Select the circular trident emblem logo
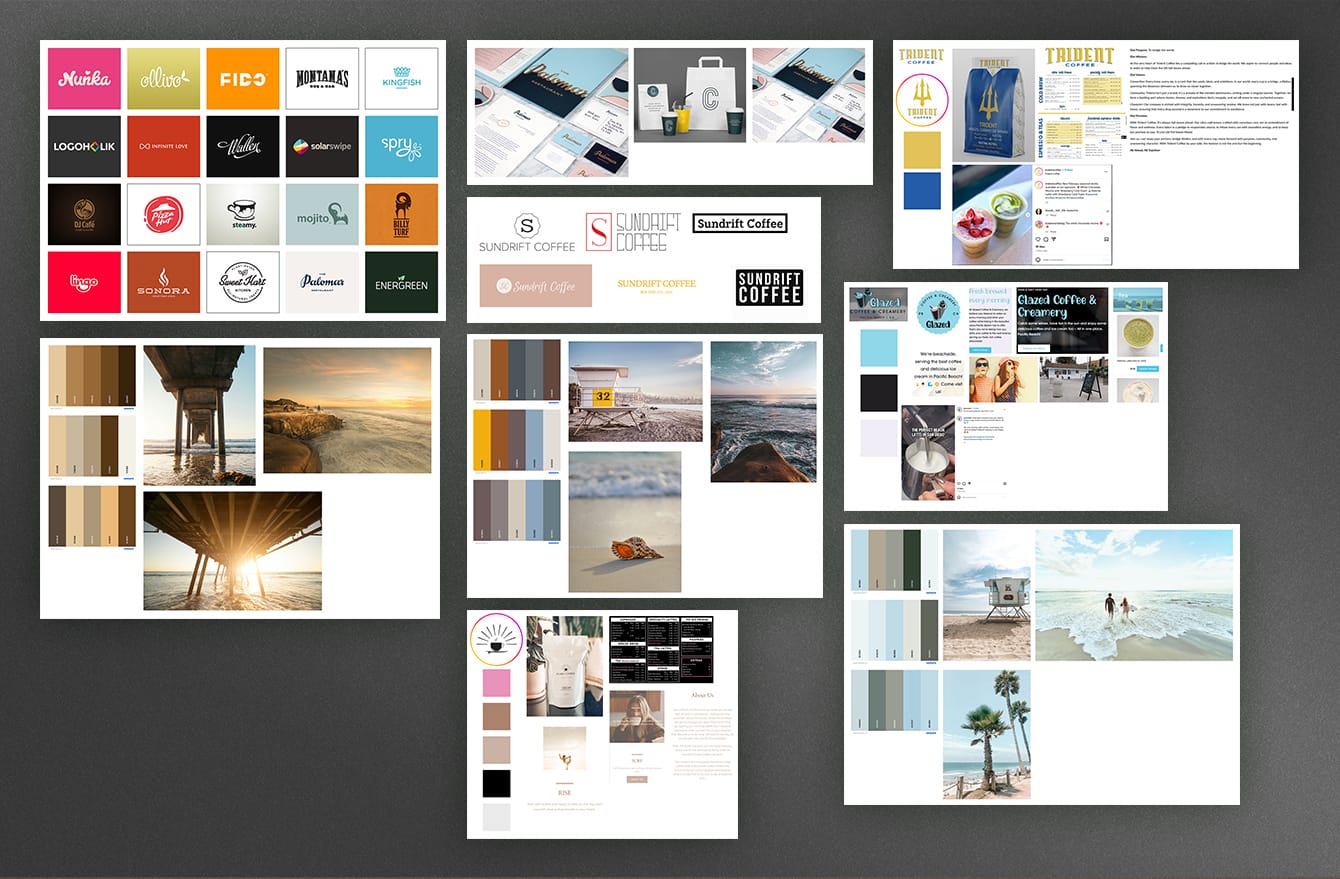1340x879 pixels. 922,100
